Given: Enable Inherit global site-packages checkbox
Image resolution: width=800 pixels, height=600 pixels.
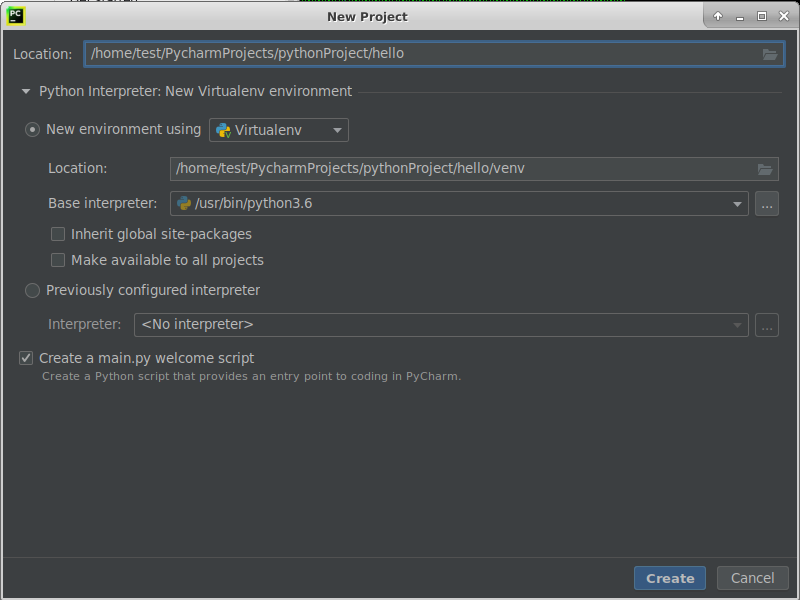Looking at the screenshot, I should 58,234.
